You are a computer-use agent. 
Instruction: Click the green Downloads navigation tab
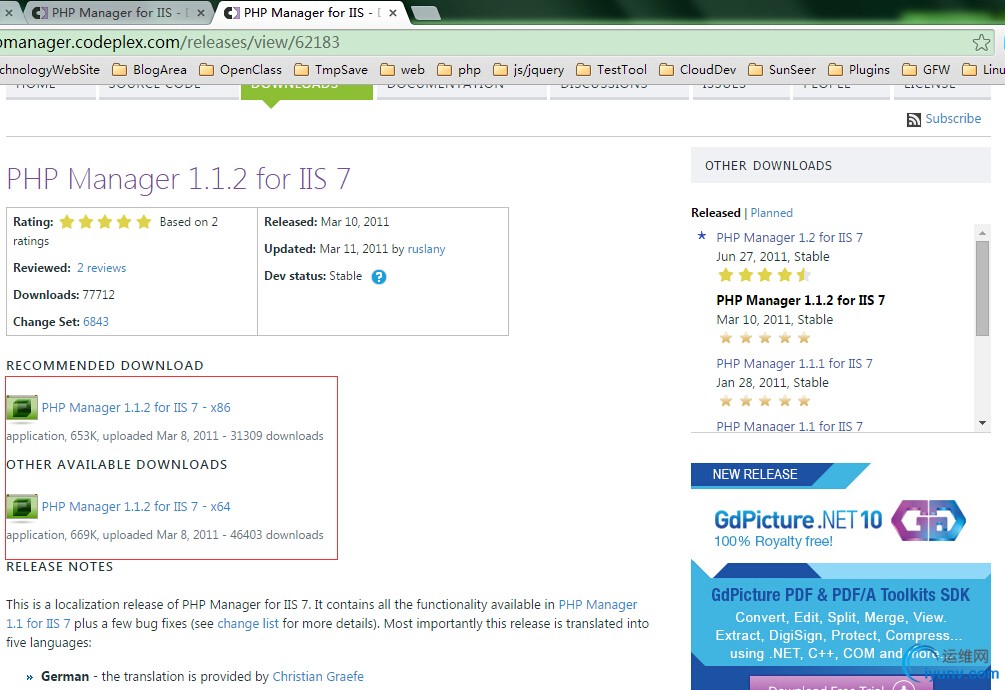click(307, 90)
